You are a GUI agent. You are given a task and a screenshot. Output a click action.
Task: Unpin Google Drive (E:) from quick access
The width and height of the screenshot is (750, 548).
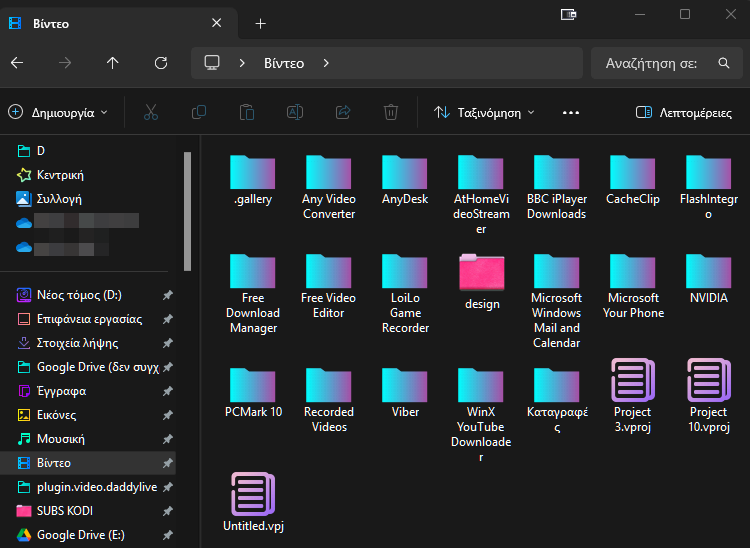pyautogui.click(x=167, y=535)
